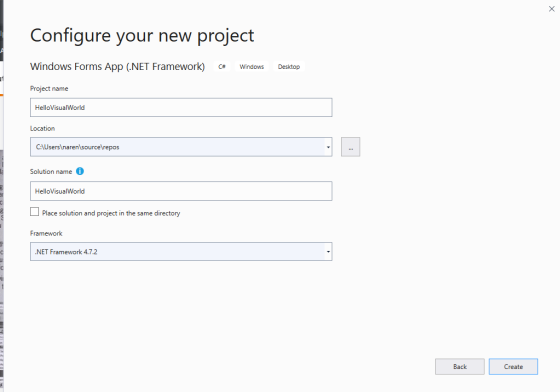The height and width of the screenshot is (392, 560).
Task: Expand the Framework version dropdown
Action: pyautogui.click(x=328, y=252)
